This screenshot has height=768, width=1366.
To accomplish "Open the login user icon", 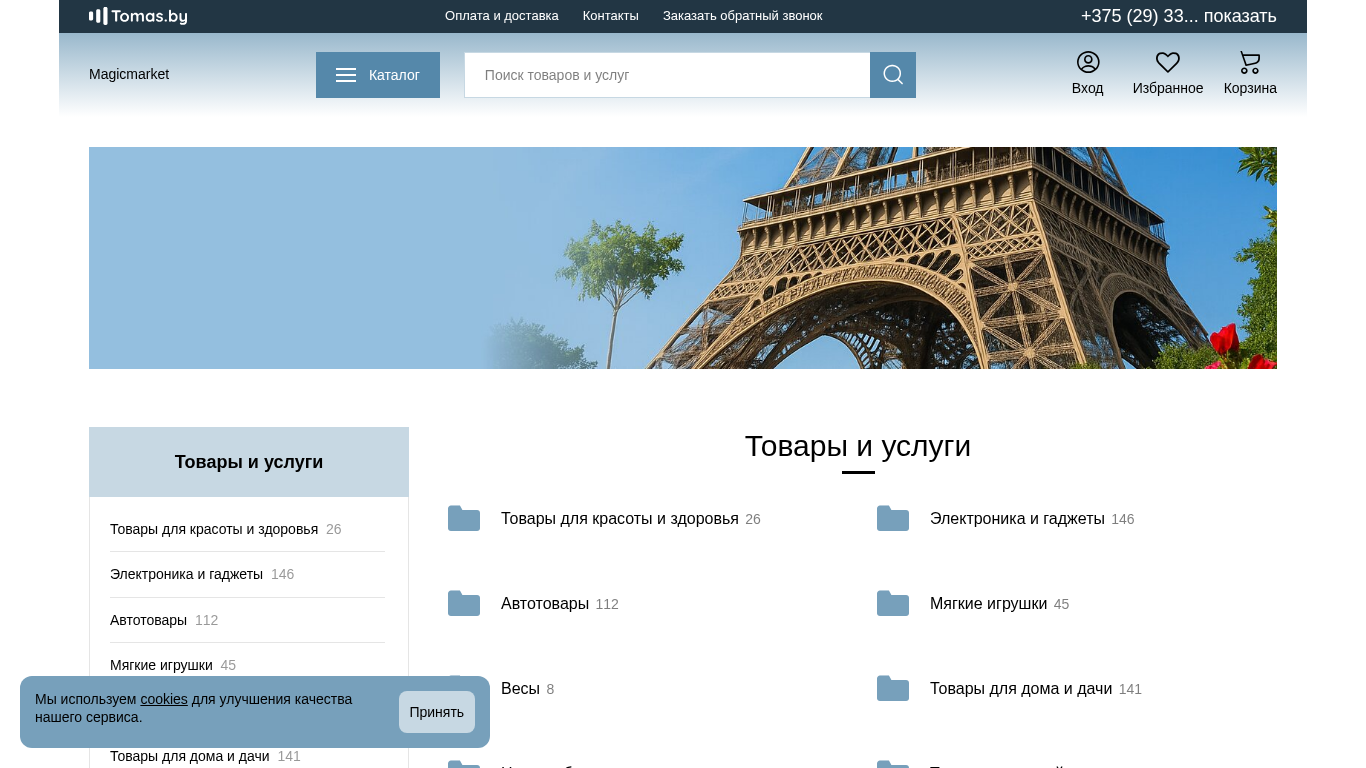I will [1087, 63].
